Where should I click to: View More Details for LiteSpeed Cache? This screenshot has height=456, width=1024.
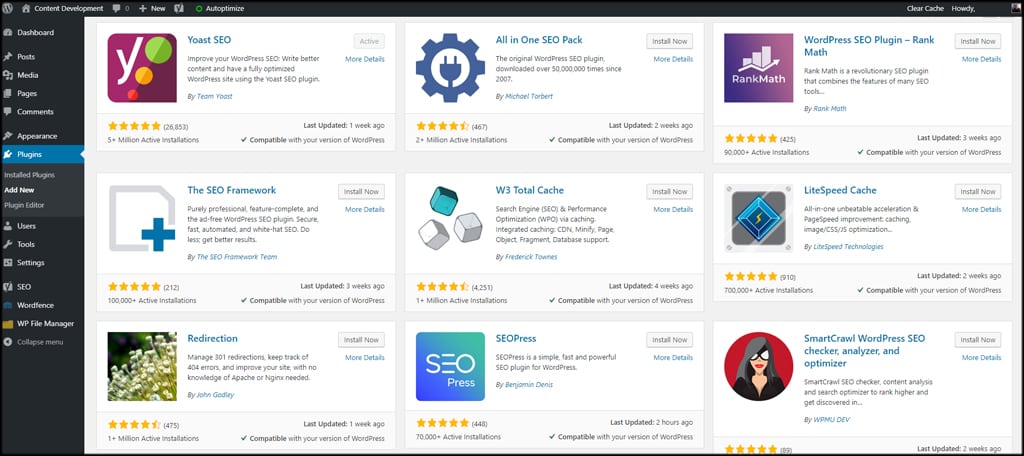[982, 209]
